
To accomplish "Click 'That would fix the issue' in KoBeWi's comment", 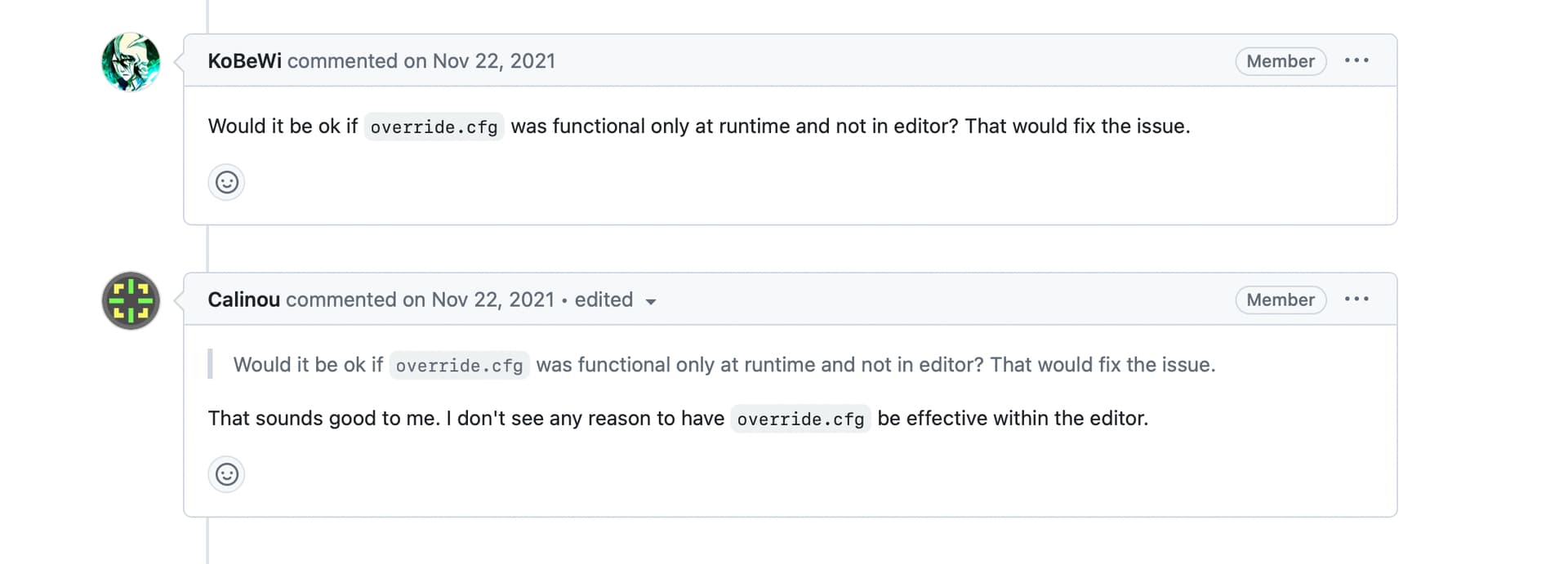I will (x=1077, y=127).
